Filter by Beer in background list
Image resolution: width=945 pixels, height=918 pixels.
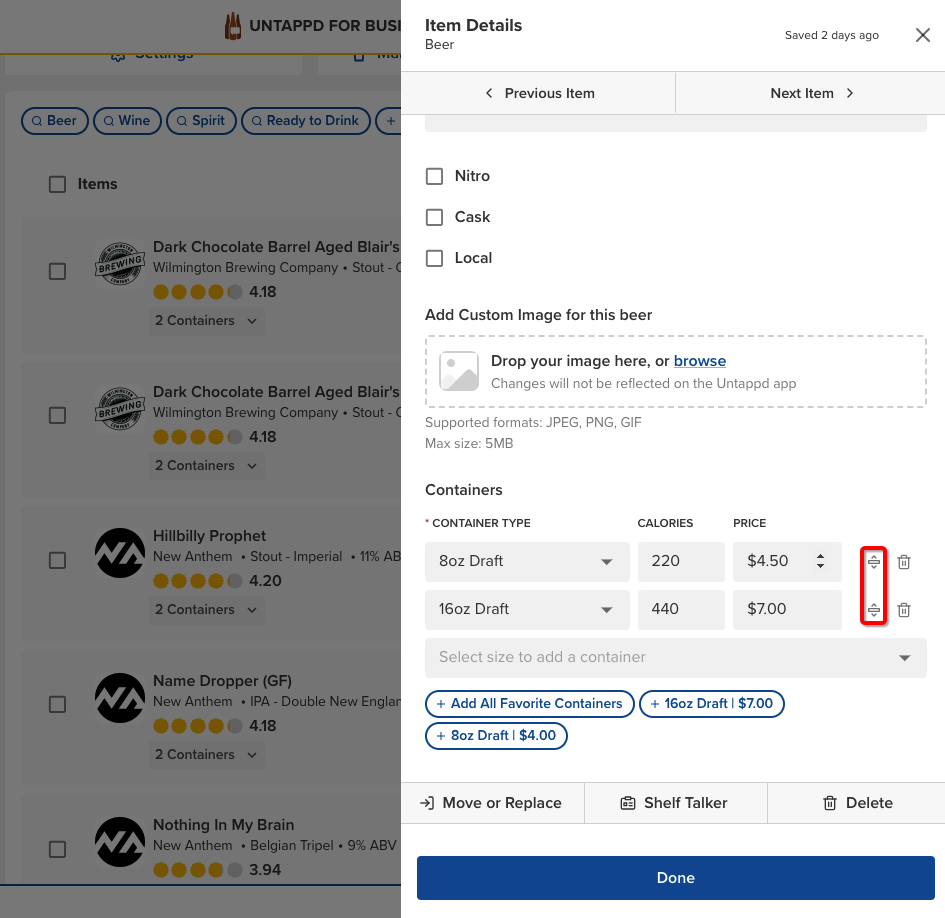54,121
